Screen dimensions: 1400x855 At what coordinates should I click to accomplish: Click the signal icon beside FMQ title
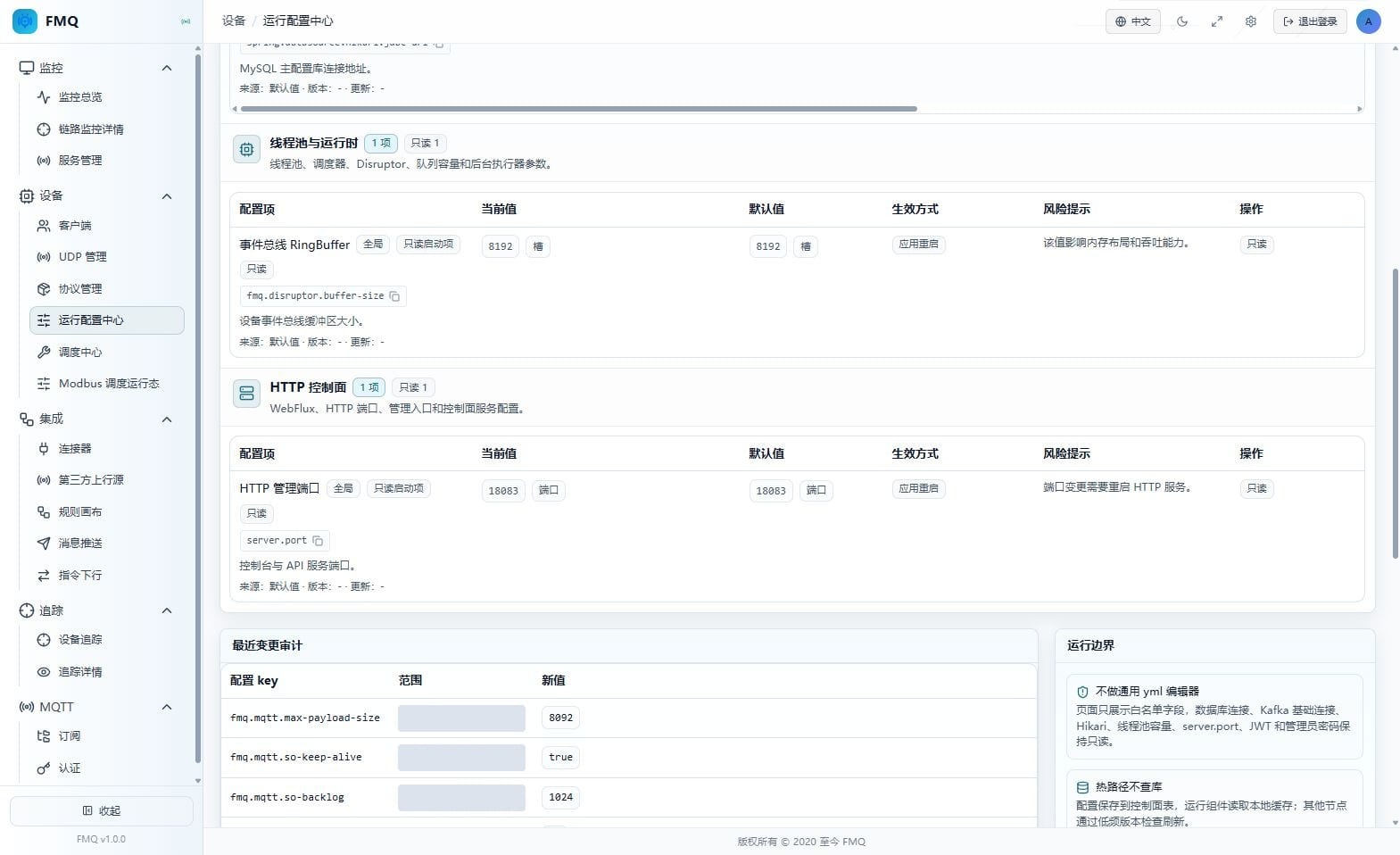pyautogui.click(x=186, y=21)
